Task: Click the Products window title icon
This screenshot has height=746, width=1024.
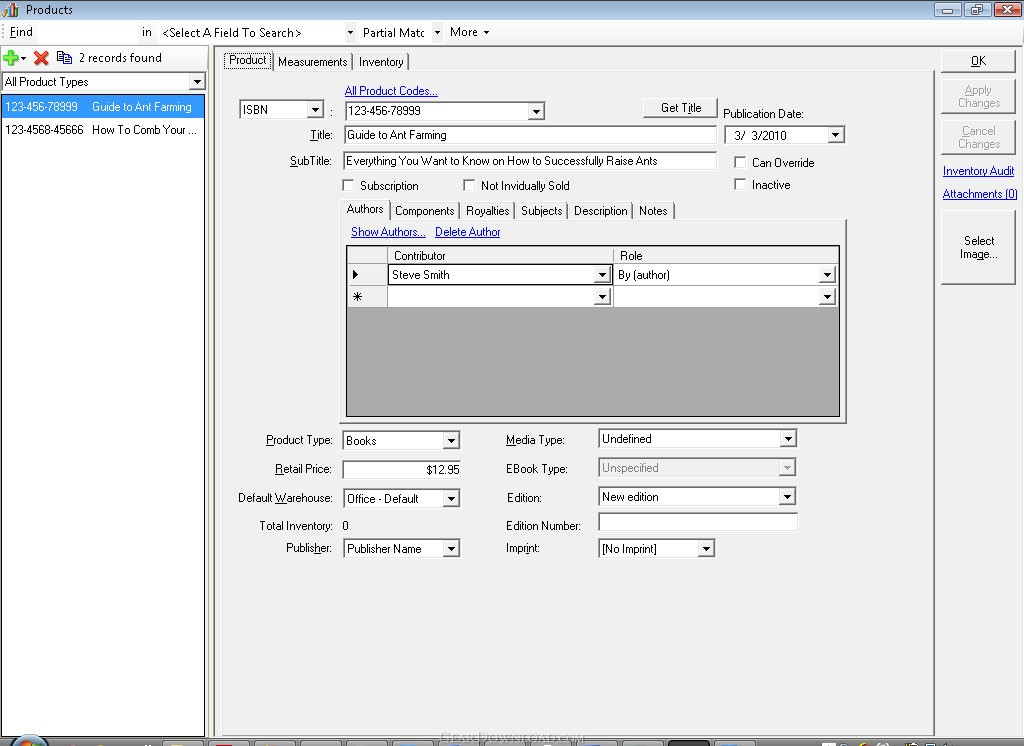Action: [10, 9]
